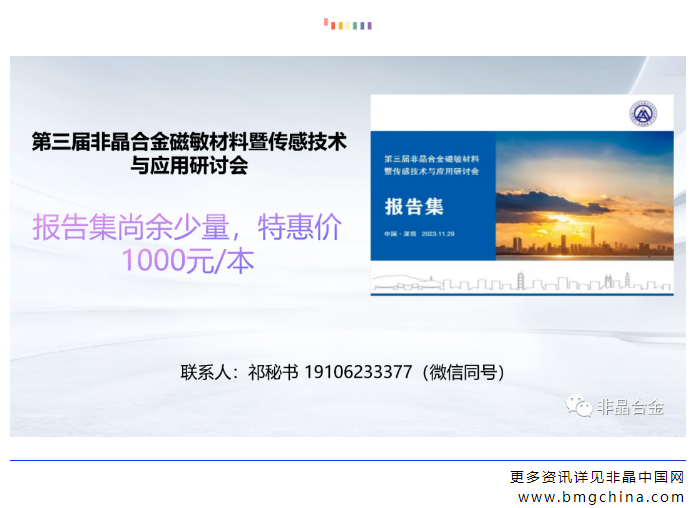Screen dimensions: 693x508
Task: Click the round emblem logo on the report cover
Action: pyautogui.click(x=643, y=114)
